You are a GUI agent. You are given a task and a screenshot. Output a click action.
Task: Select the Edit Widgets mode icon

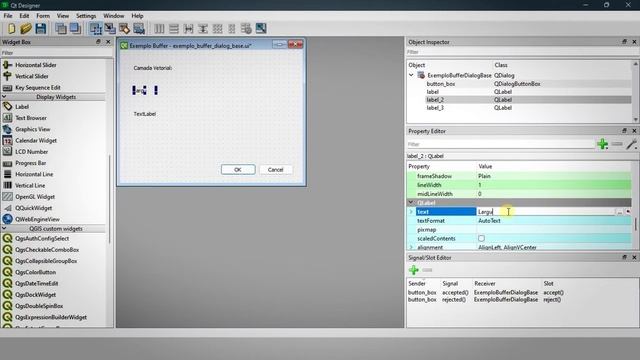tap(96, 28)
